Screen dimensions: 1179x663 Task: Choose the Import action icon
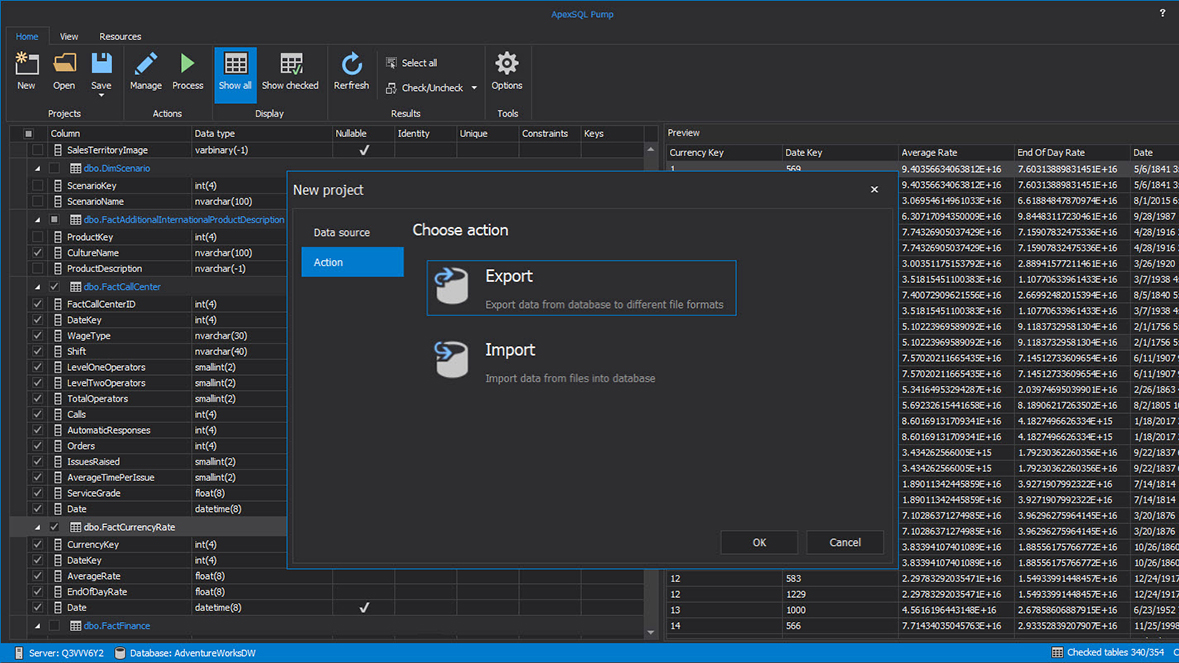click(451, 360)
